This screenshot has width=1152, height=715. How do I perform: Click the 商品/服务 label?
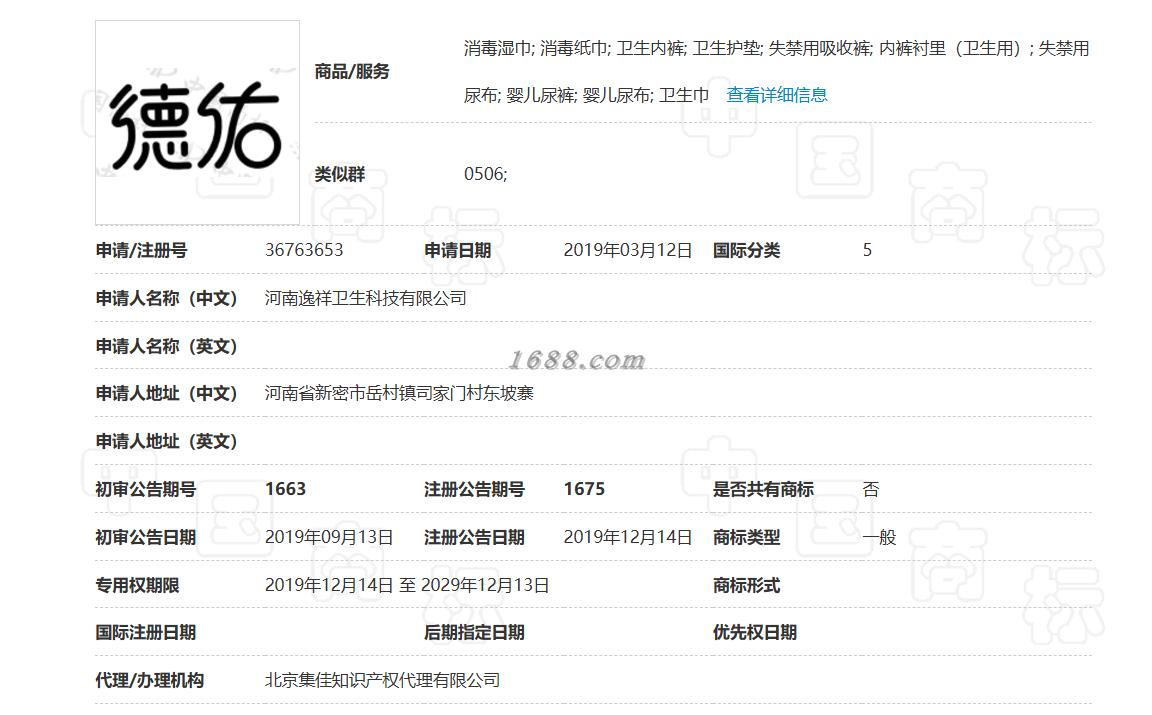(x=352, y=72)
